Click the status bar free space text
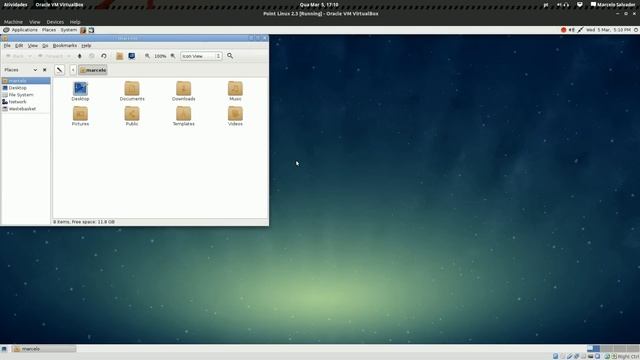Screen dimensions: 640x360 pyautogui.click(x=84, y=222)
